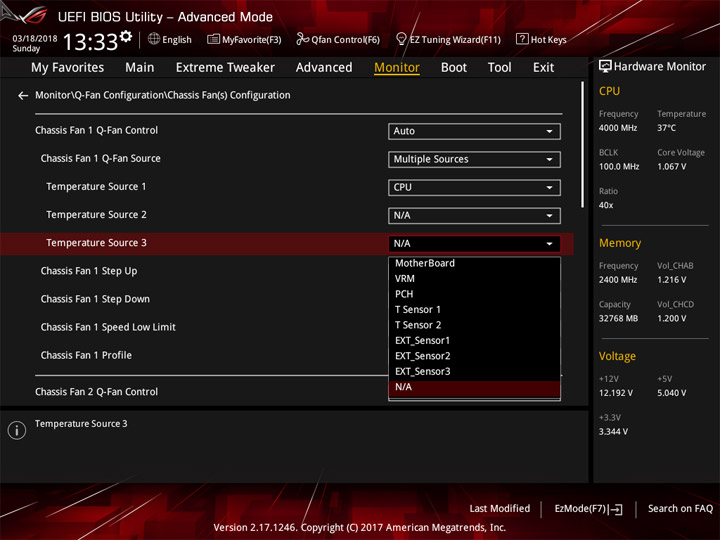Screen dimensions: 720x540
Task: Pick EXT_Sensor3 from the list
Action: pos(474,371)
